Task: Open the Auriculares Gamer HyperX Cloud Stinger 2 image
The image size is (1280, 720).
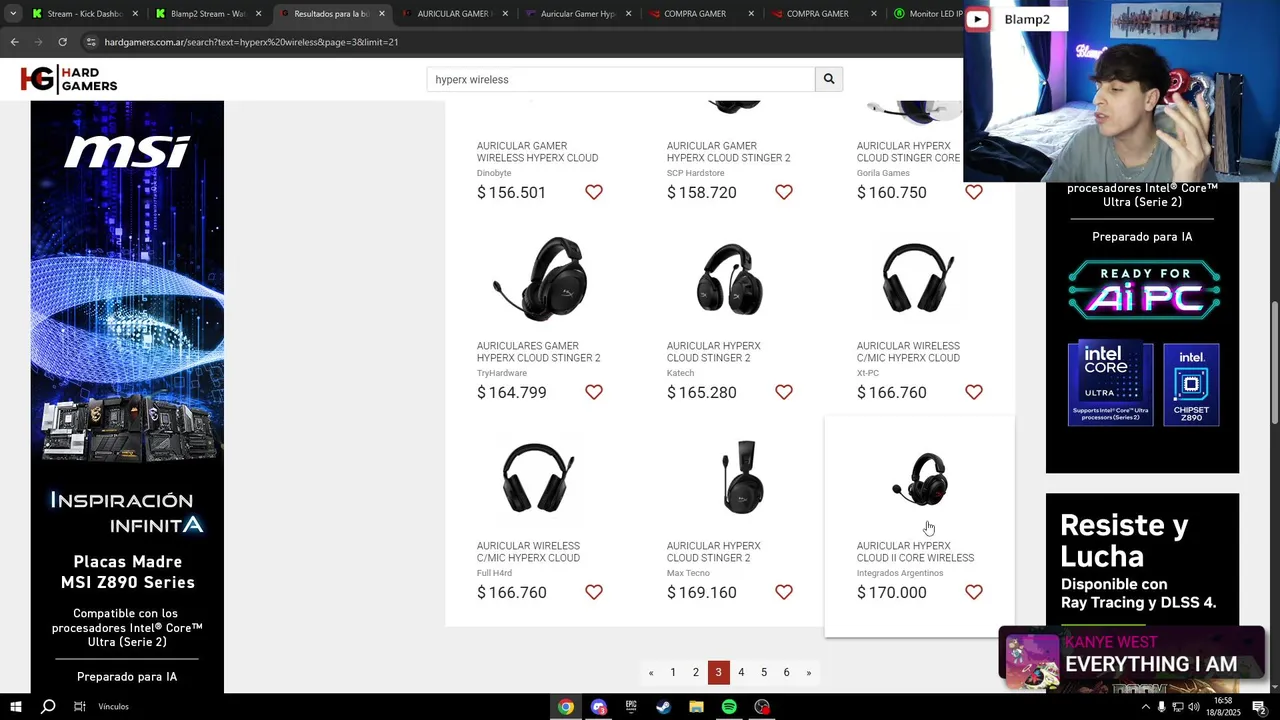Action: click(x=539, y=279)
